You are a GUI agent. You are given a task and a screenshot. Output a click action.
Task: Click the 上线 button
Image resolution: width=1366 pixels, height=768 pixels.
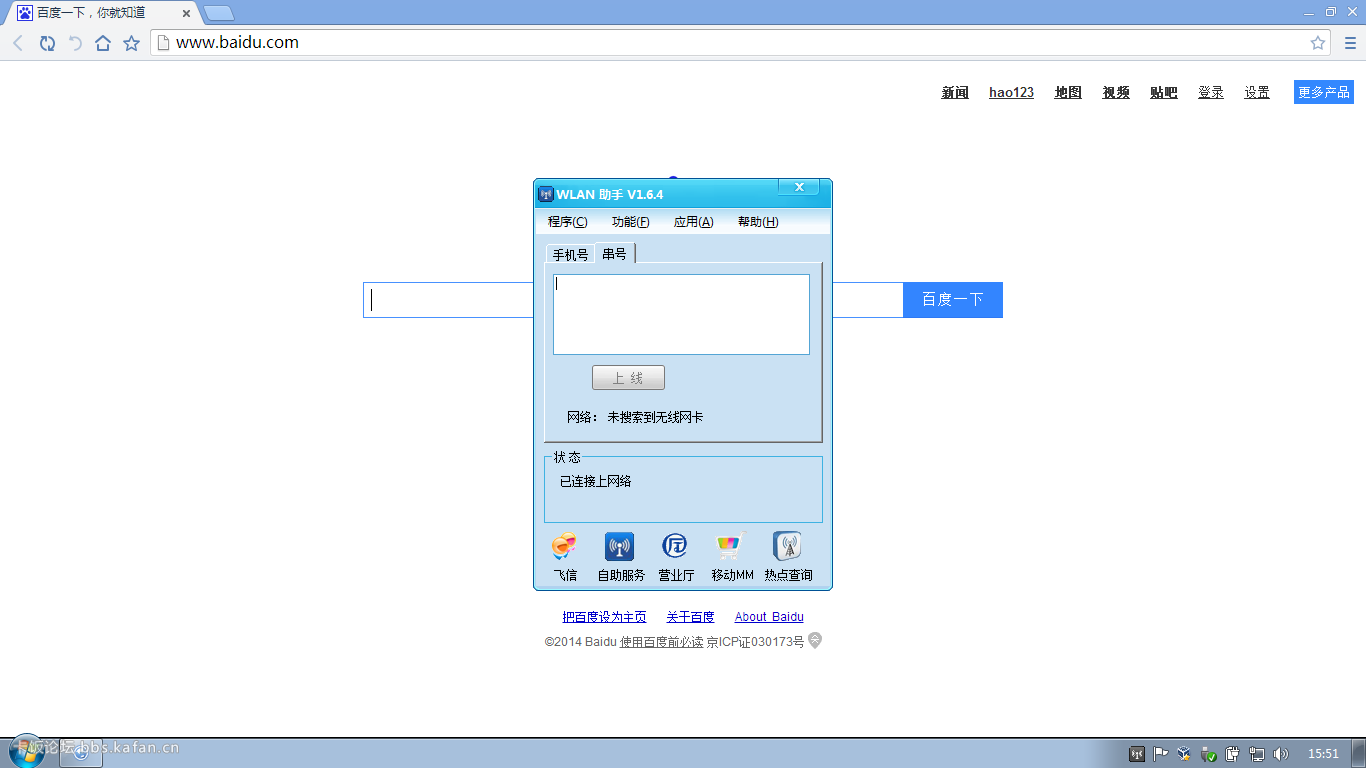[x=628, y=378]
